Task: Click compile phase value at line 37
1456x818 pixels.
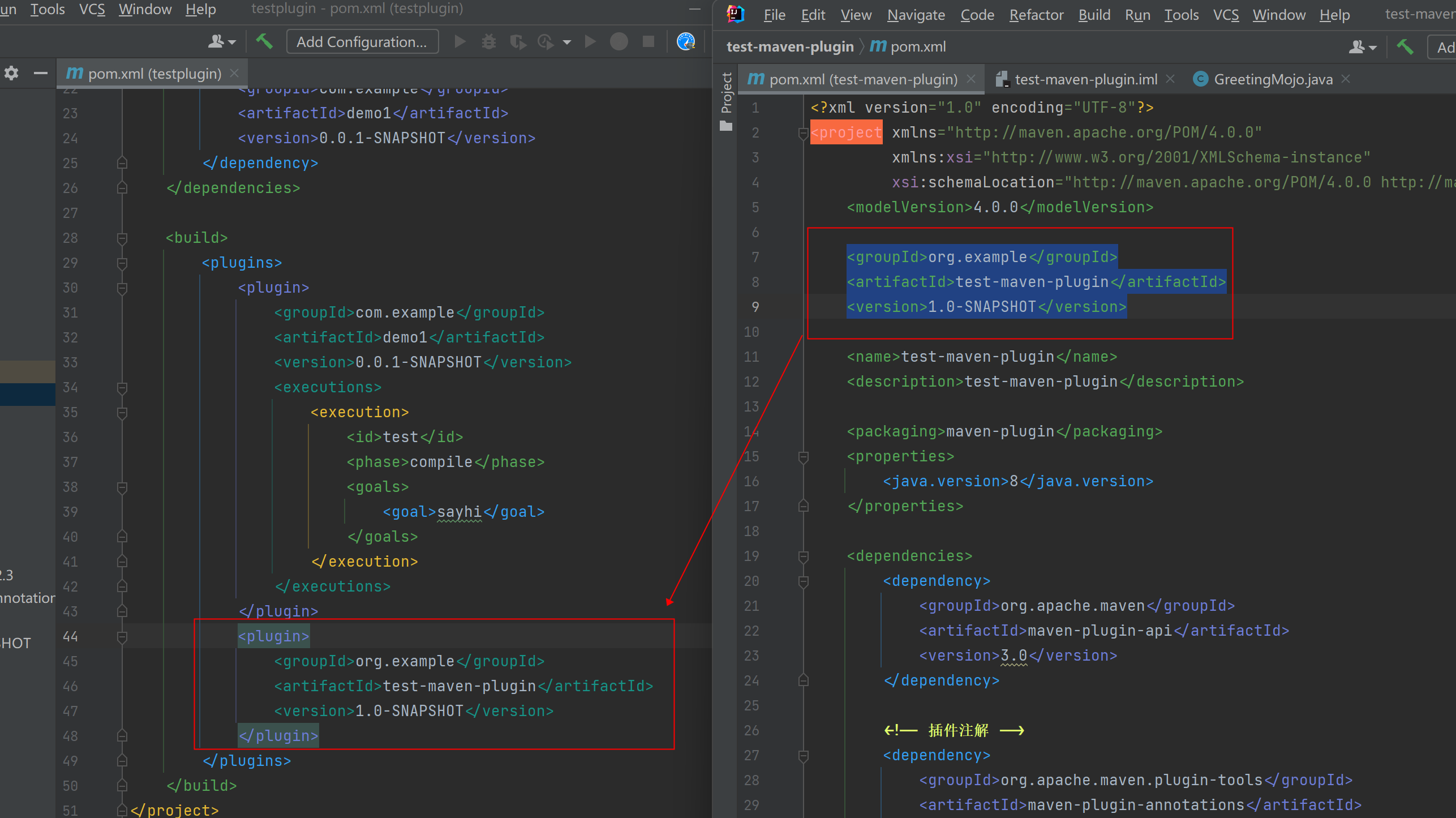Action: click(x=441, y=462)
